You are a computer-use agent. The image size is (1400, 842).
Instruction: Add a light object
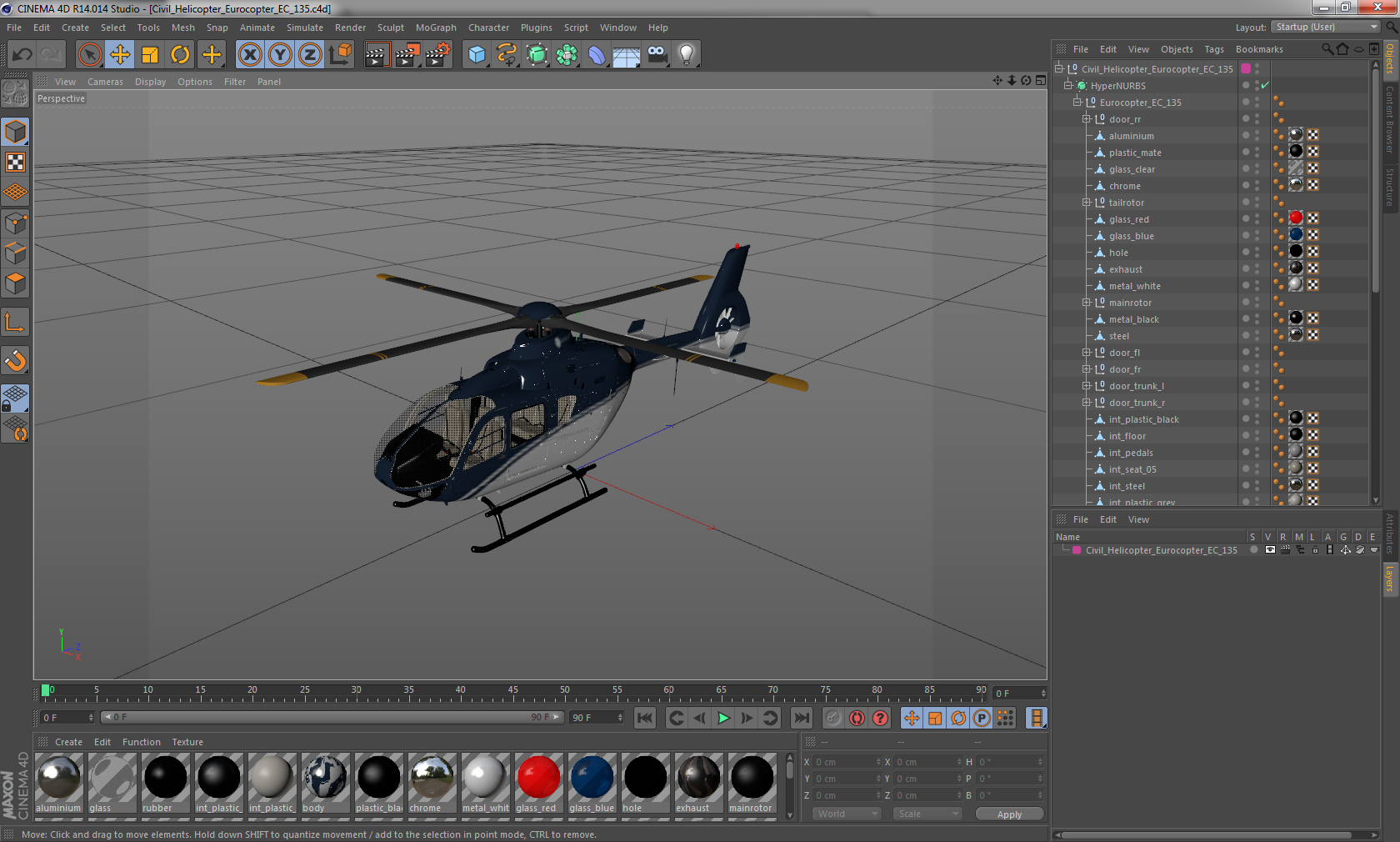coord(687,55)
